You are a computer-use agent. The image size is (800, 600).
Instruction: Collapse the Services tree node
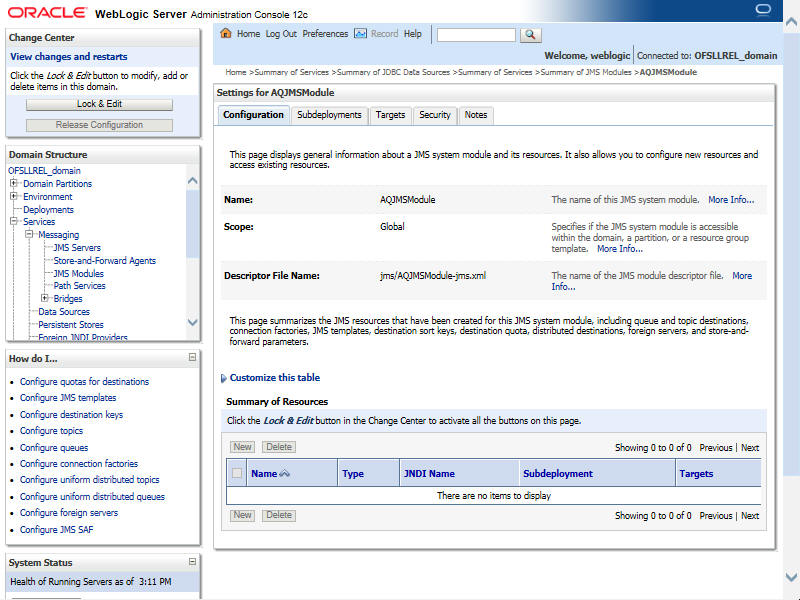(x=14, y=221)
